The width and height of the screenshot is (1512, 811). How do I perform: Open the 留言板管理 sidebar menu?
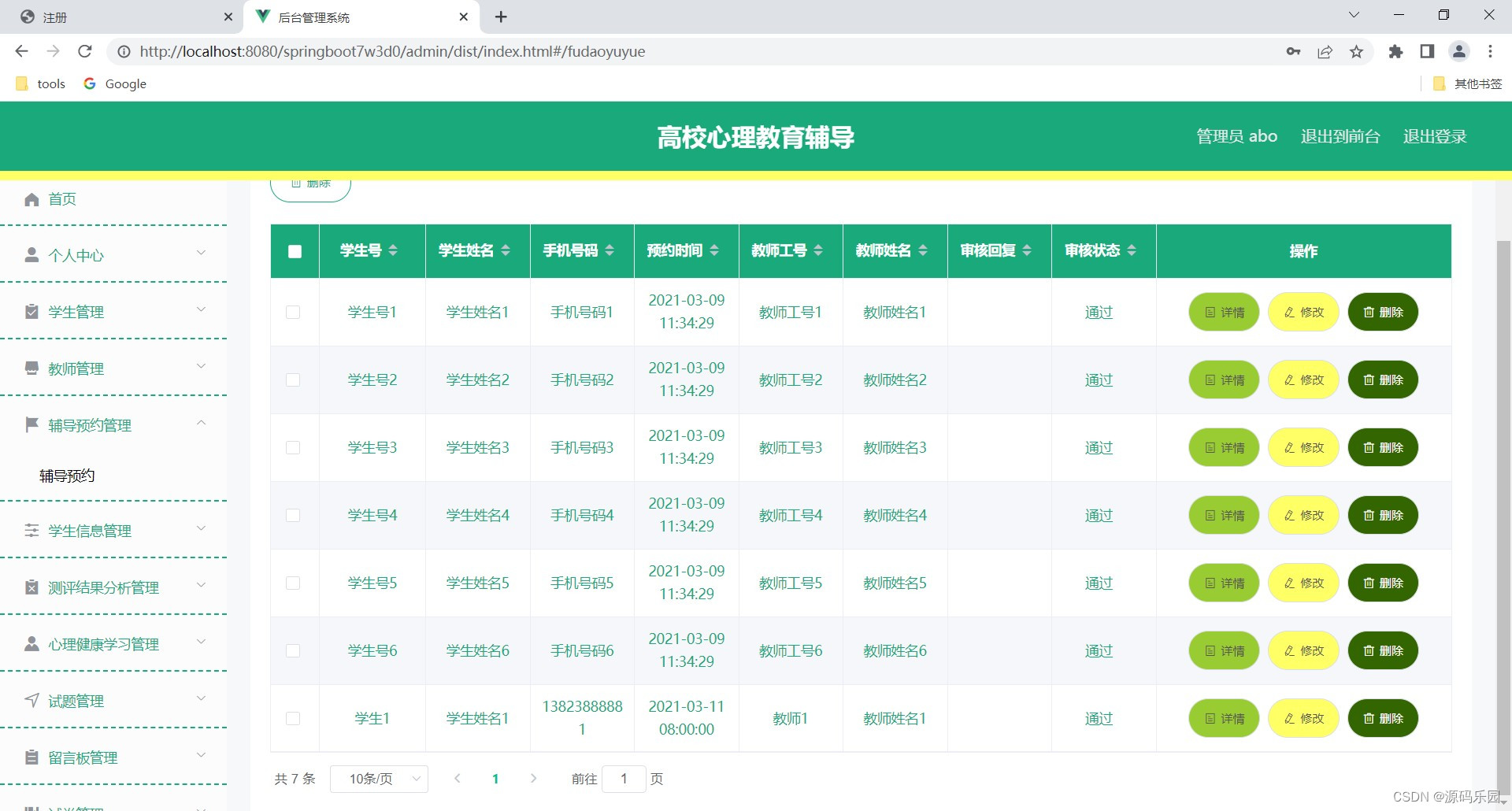113,757
